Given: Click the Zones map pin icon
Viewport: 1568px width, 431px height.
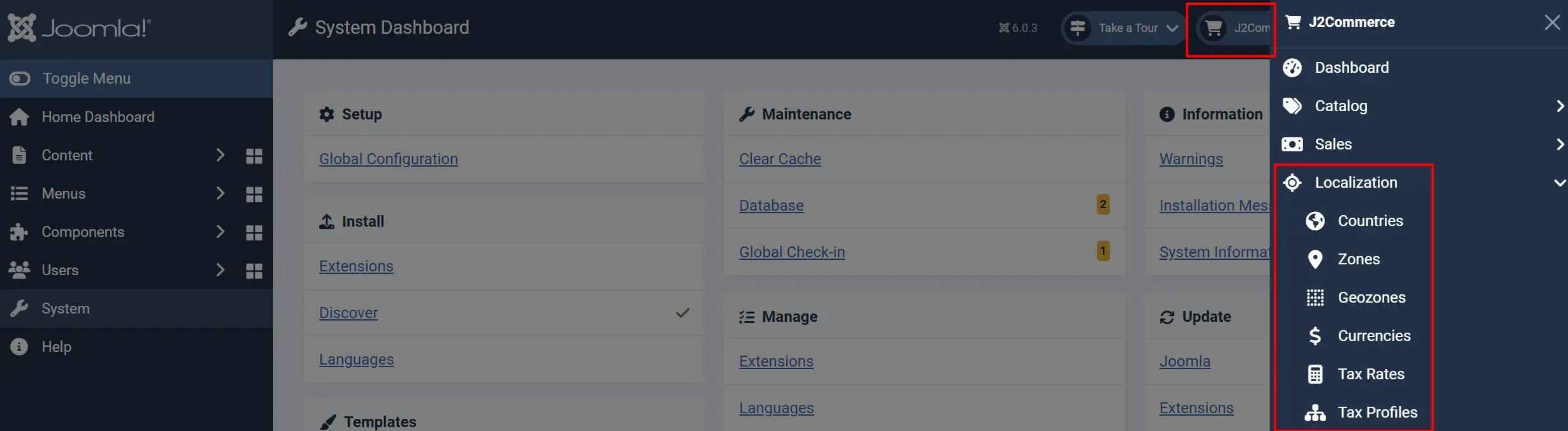Looking at the screenshot, I should (1315, 259).
